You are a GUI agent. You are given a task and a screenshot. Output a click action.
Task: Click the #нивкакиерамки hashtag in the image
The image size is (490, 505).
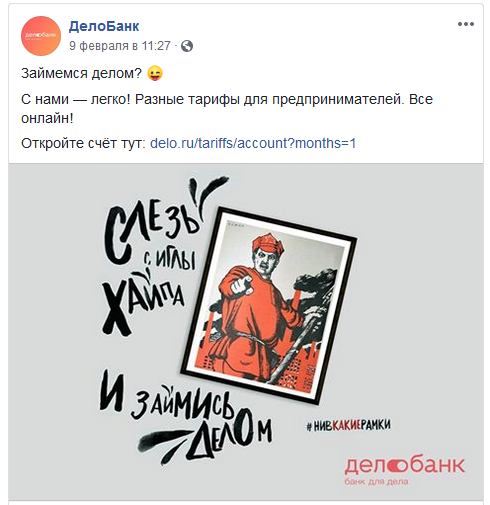[348, 425]
